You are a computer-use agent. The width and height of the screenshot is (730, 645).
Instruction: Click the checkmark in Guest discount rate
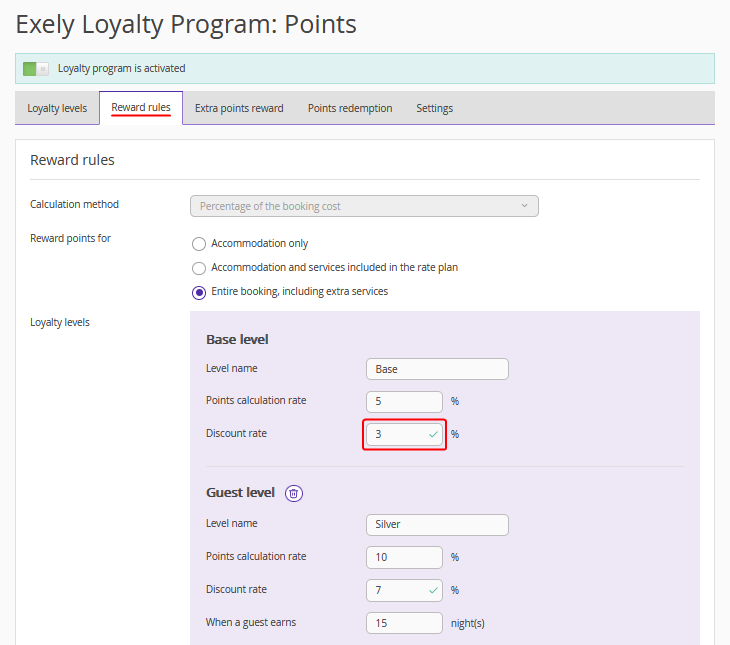(433, 590)
